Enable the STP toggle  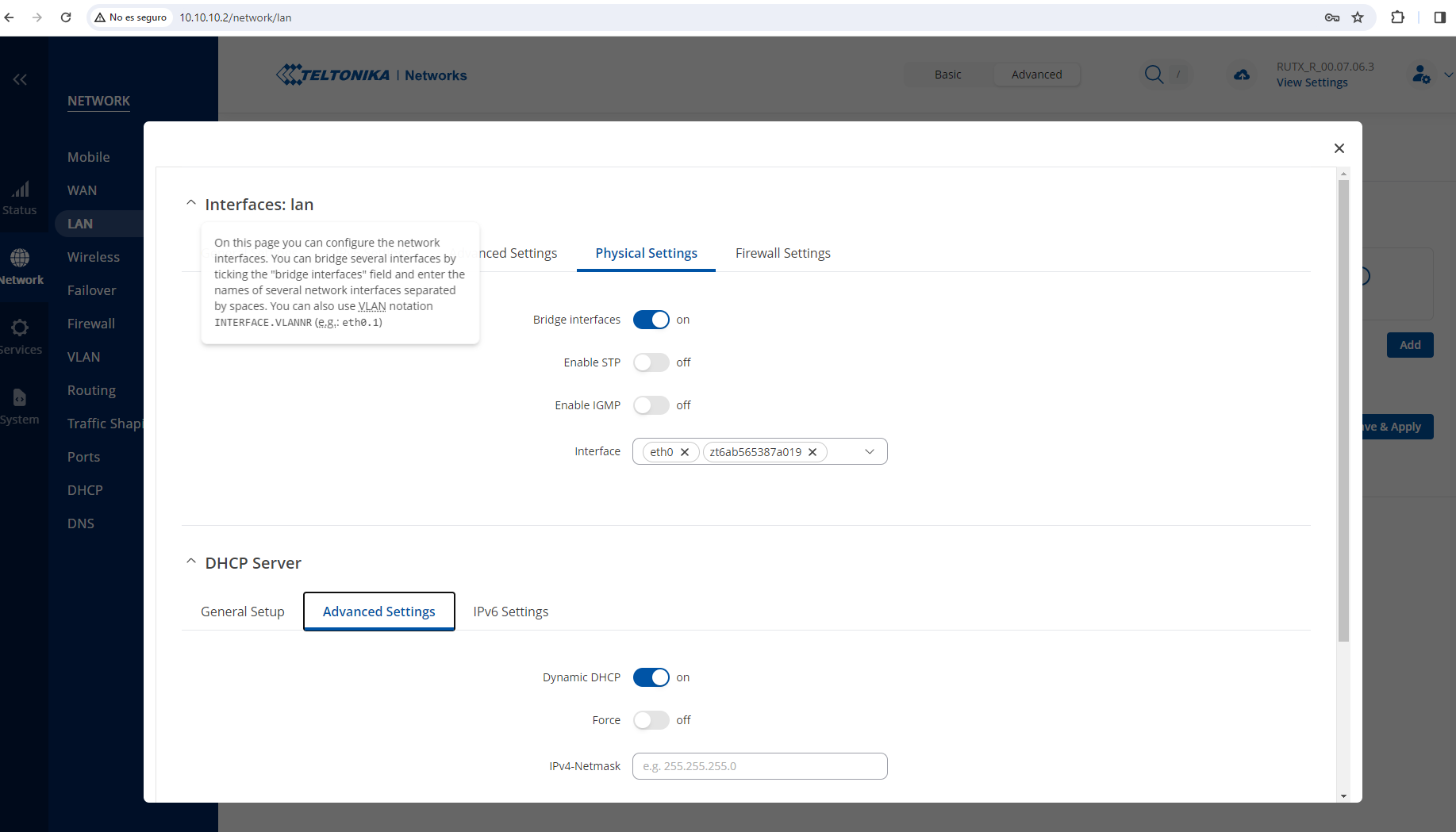pos(651,362)
